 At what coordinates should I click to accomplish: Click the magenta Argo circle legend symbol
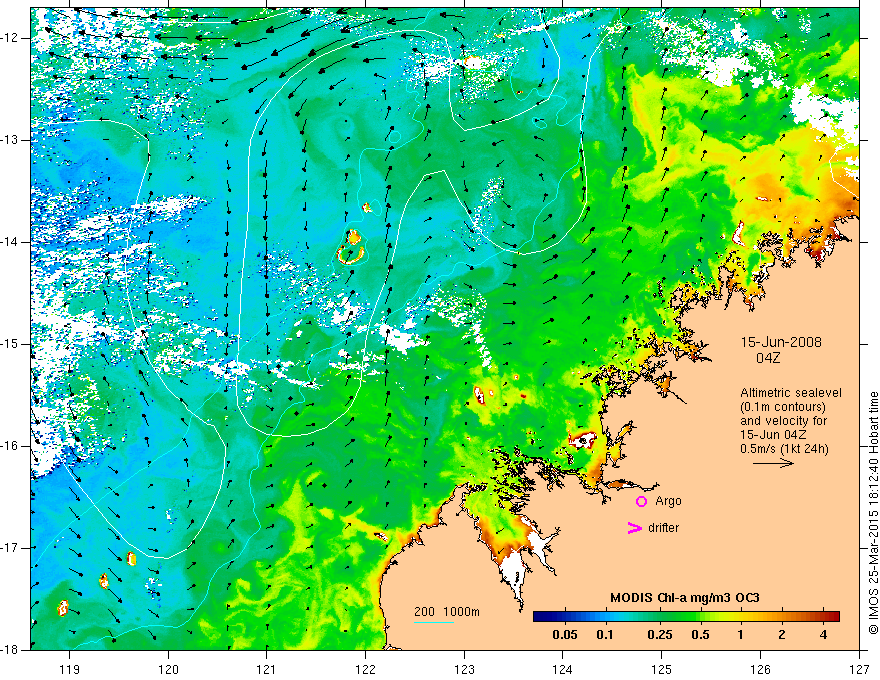(x=641, y=501)
